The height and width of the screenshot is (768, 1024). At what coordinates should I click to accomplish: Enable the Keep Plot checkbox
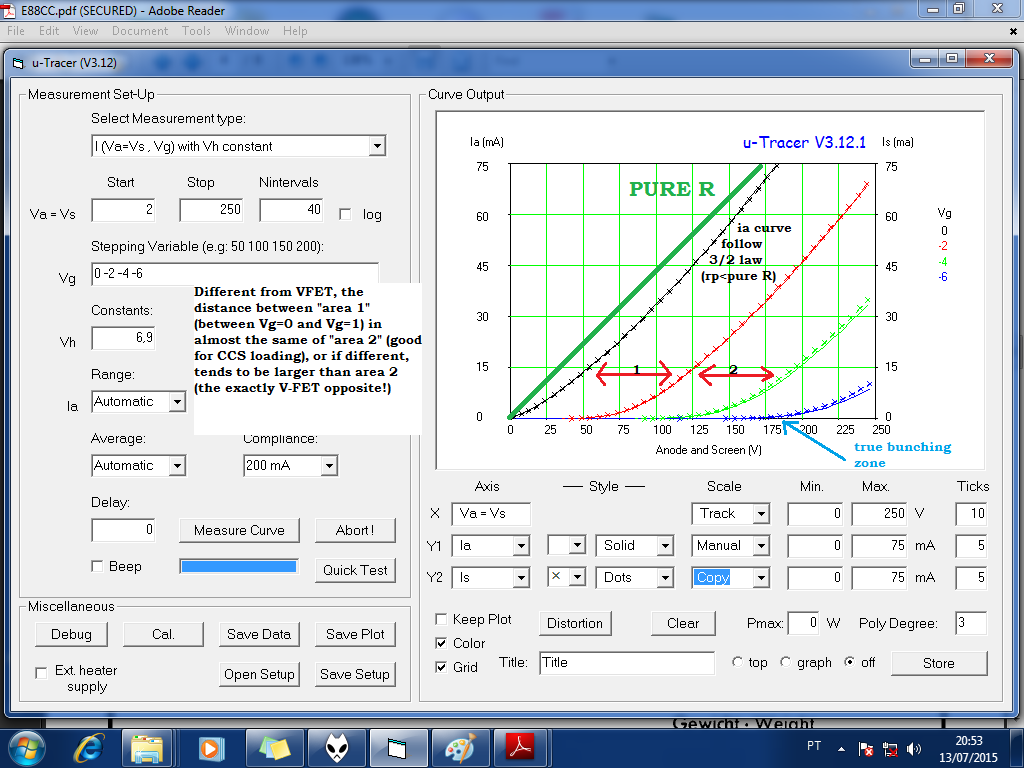pyautogui.click(x=441, y=619)
